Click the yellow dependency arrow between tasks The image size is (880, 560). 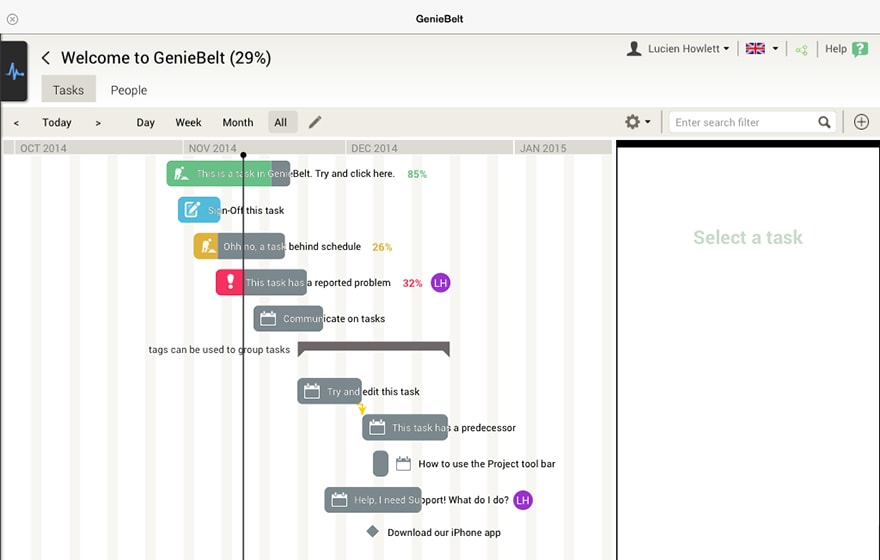(x=362, y=408)
